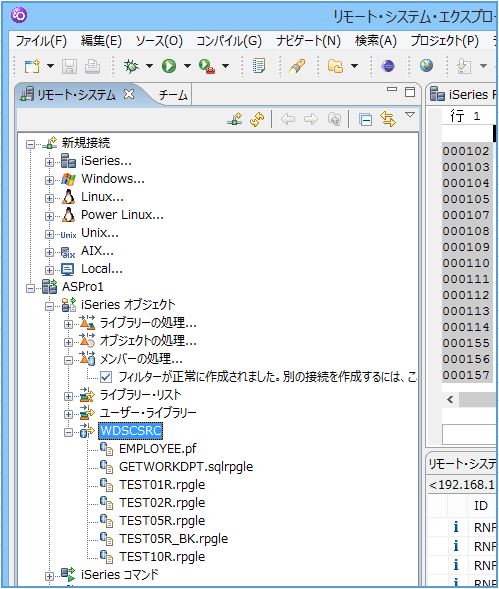Click the globe web browser icon

pos(426,66)
